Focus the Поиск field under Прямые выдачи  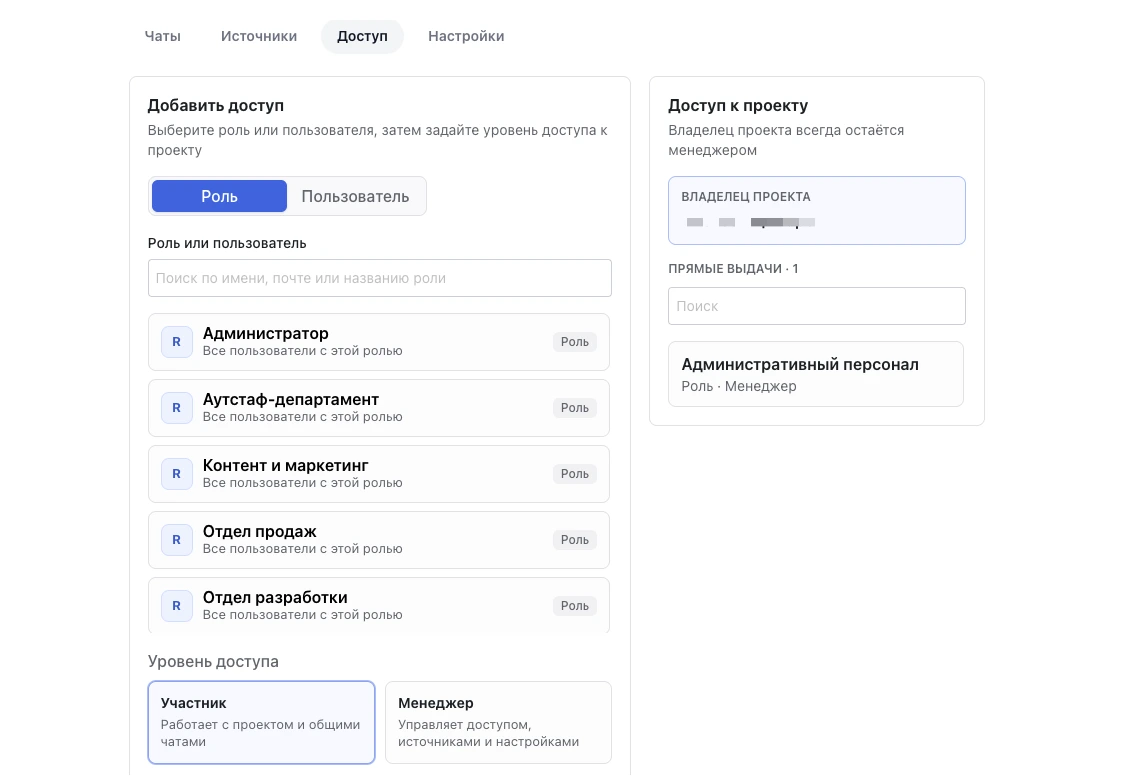coord(816,306)
